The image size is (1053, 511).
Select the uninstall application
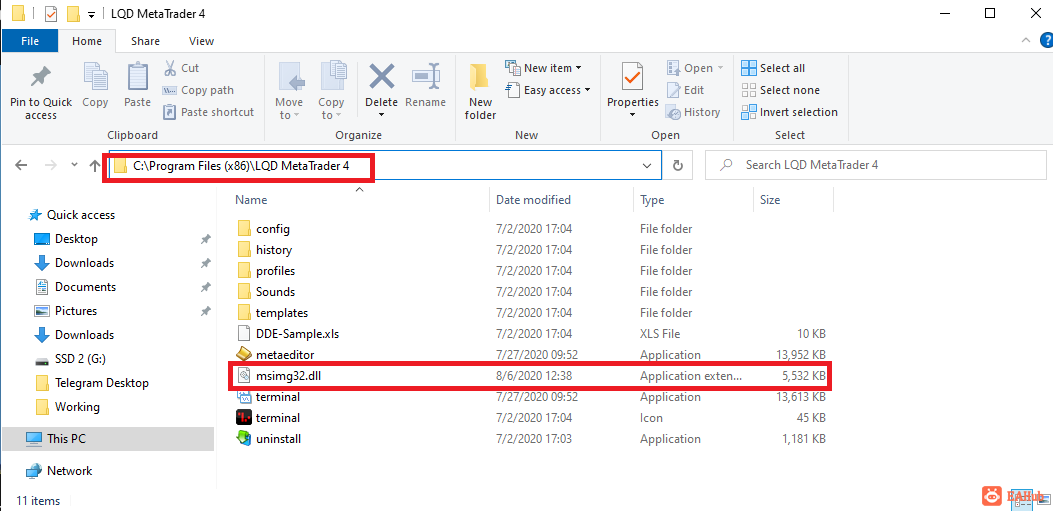(x=531, y=439)
